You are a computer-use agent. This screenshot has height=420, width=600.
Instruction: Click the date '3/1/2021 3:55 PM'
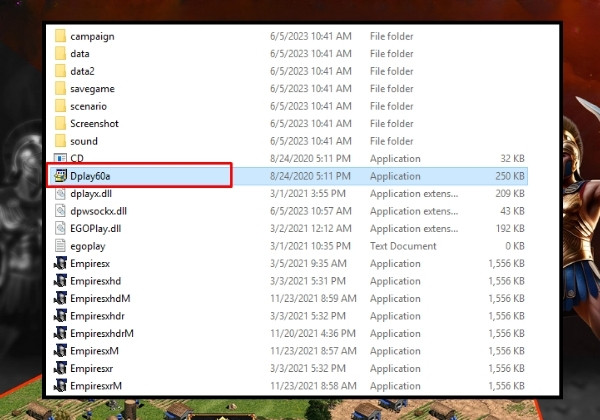[308, 194]
